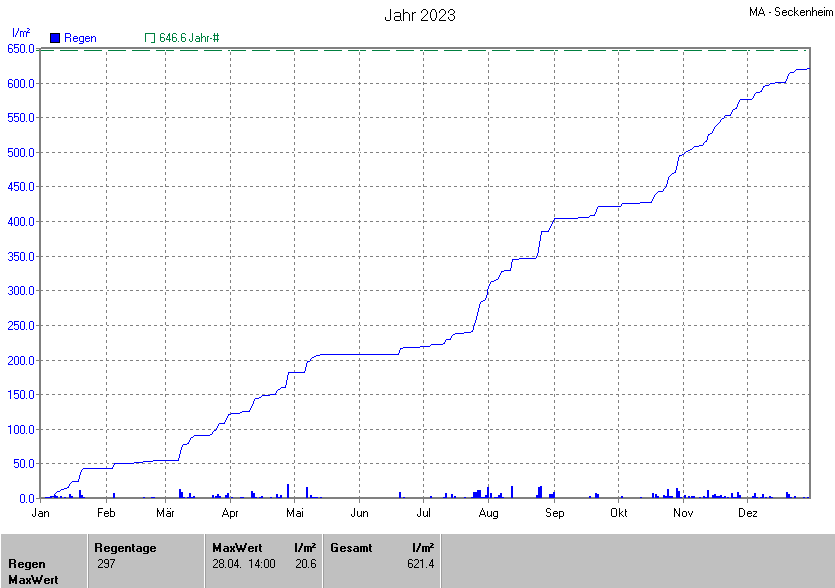Click the Mai label on the x-axis

point(294,513)
